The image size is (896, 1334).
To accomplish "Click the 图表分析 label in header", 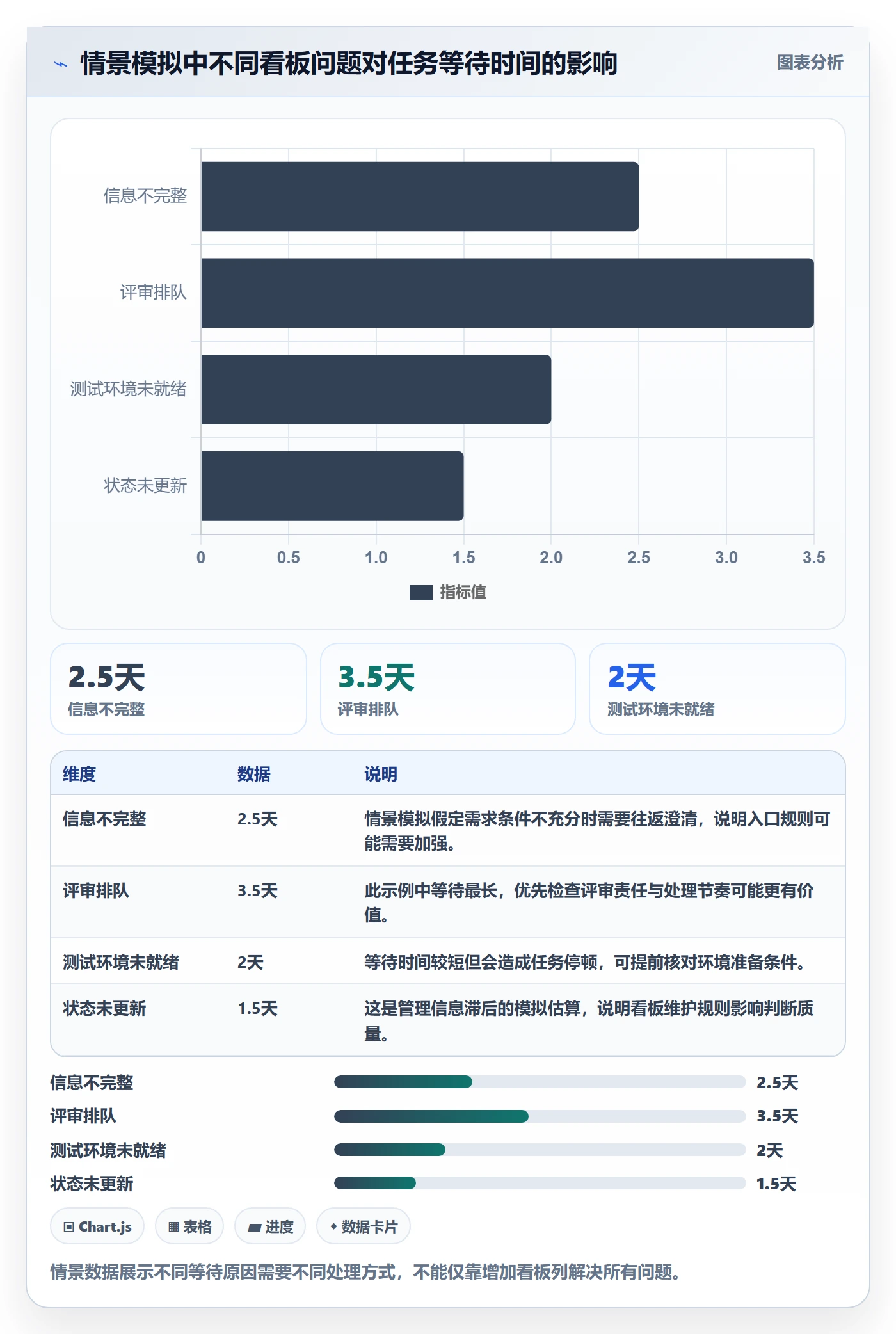I will coord(810,63).
